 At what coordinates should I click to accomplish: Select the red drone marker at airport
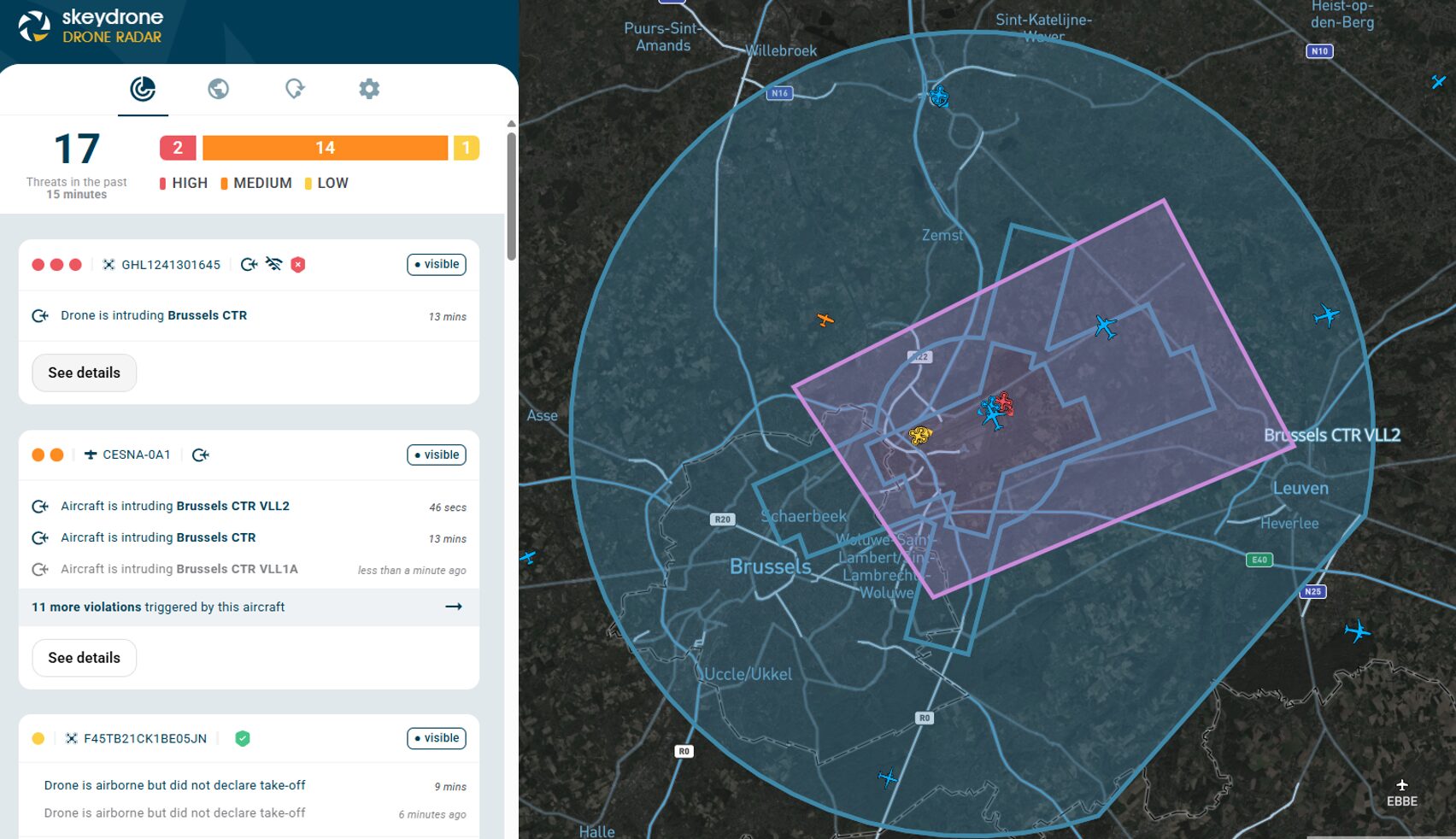(1004, 402)
